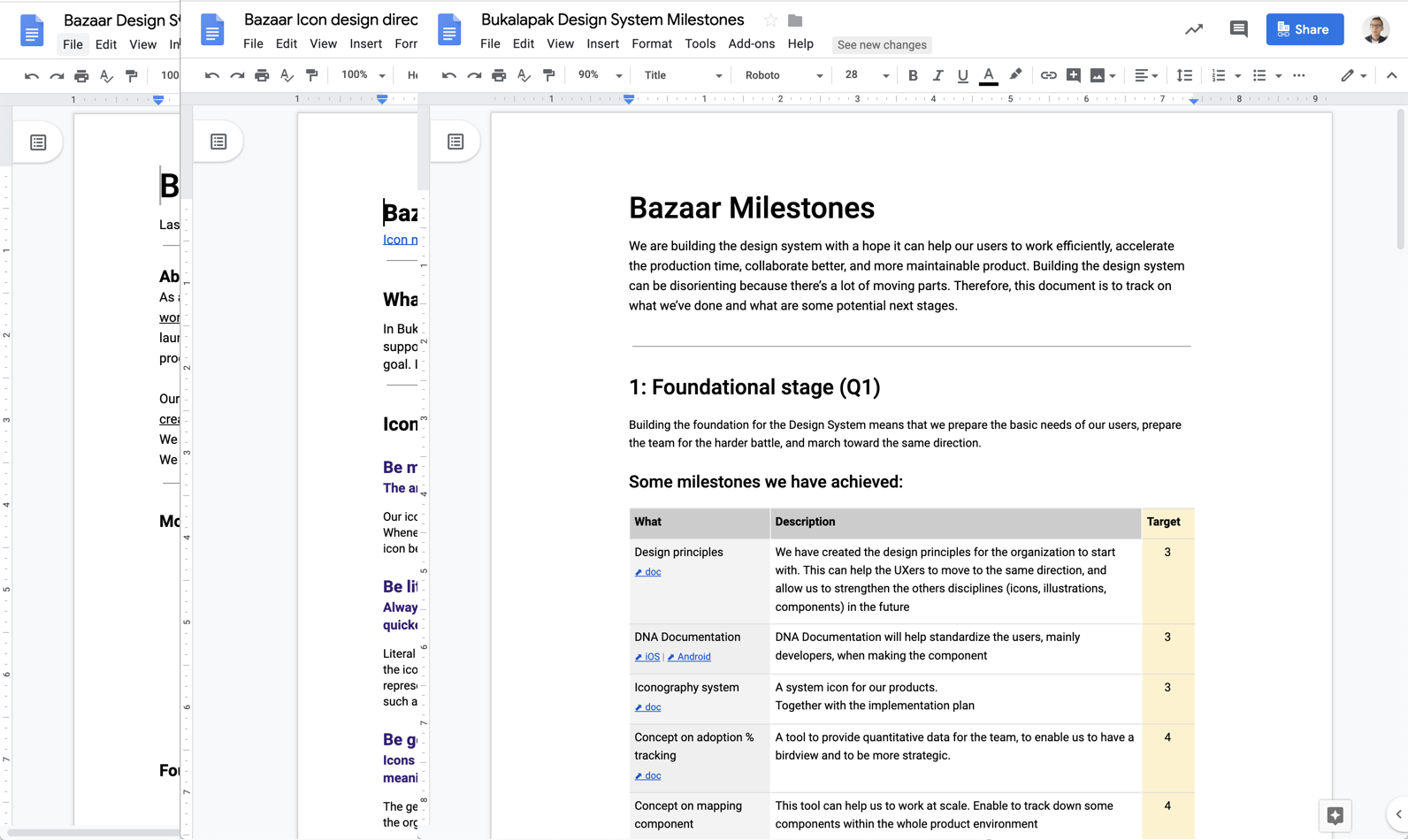Expand the bulleted list options arrow
The width and height of the screenshot is (1408, 840).
tap(1278, 76)
